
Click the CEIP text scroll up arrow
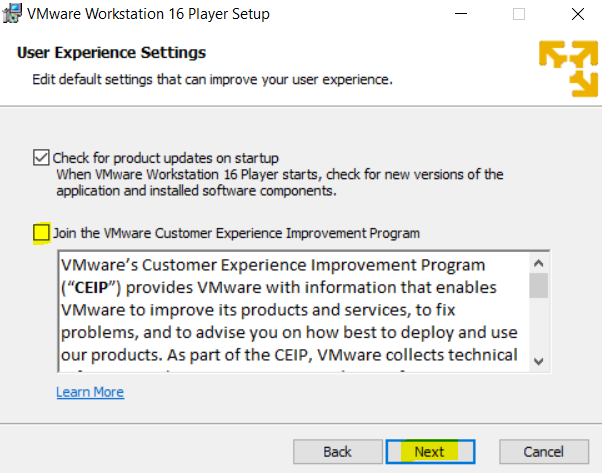pos(539,263)
